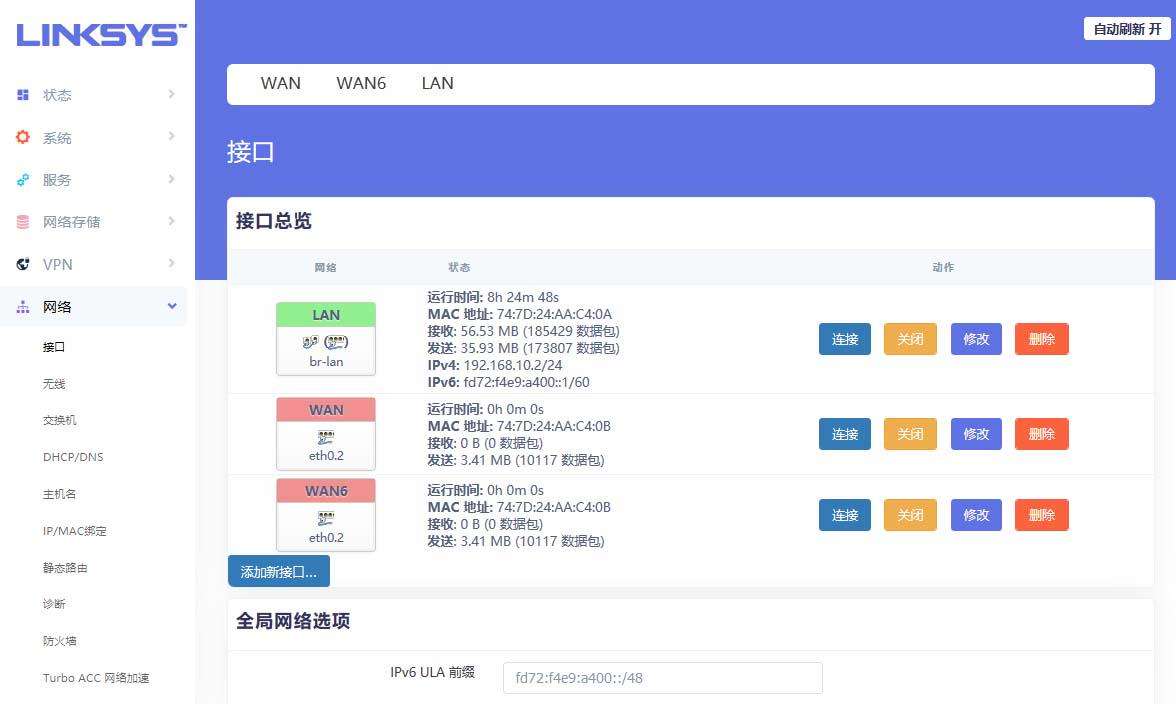Click the eth0.2 icon under WAN
This screenshot has height=704, width=1176.
coord(325,435)
